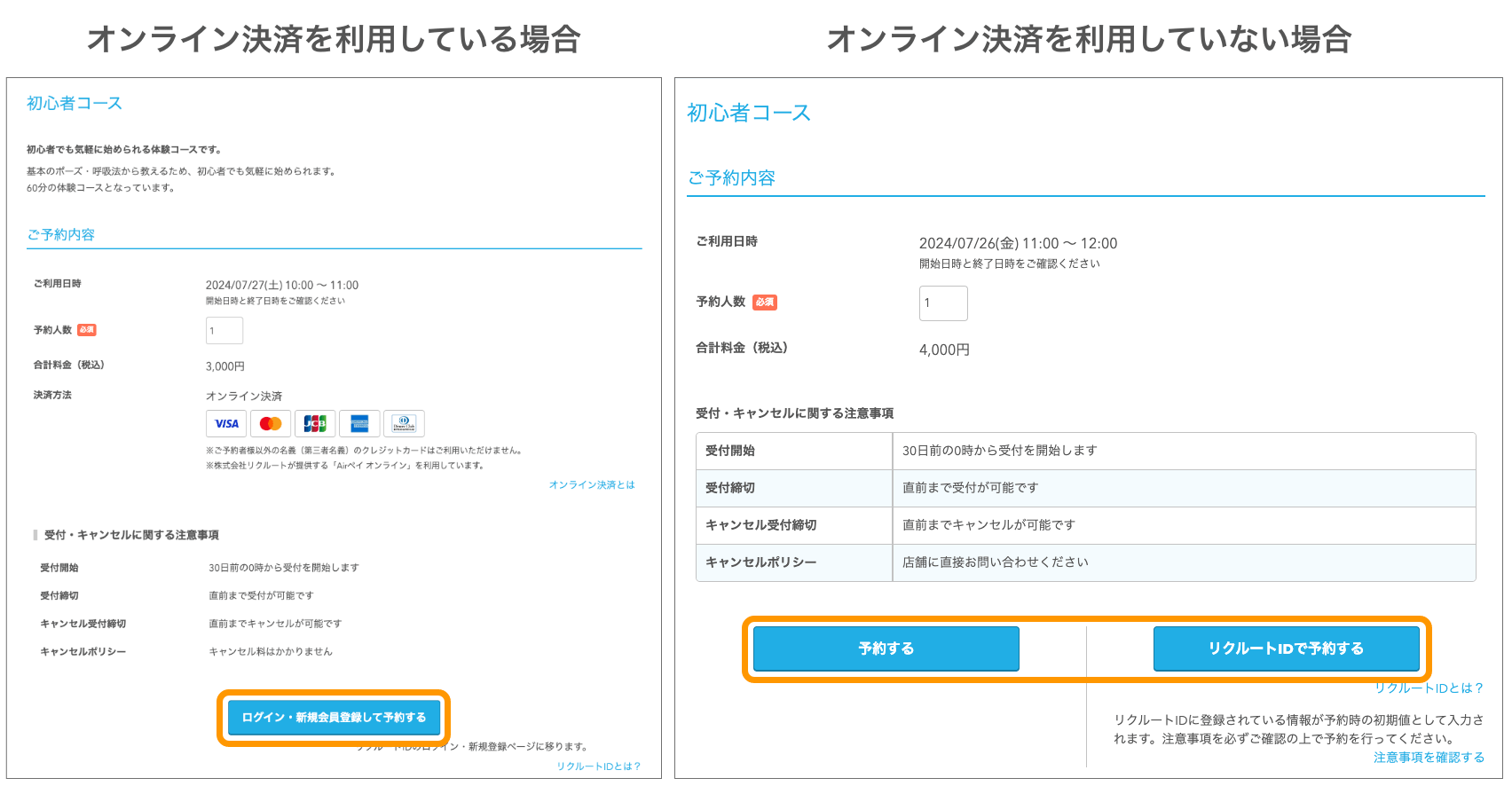Click 初心者コース title in the non-payment form
The width and height of the screenshot is (1512, 786).
click(749, 114)
